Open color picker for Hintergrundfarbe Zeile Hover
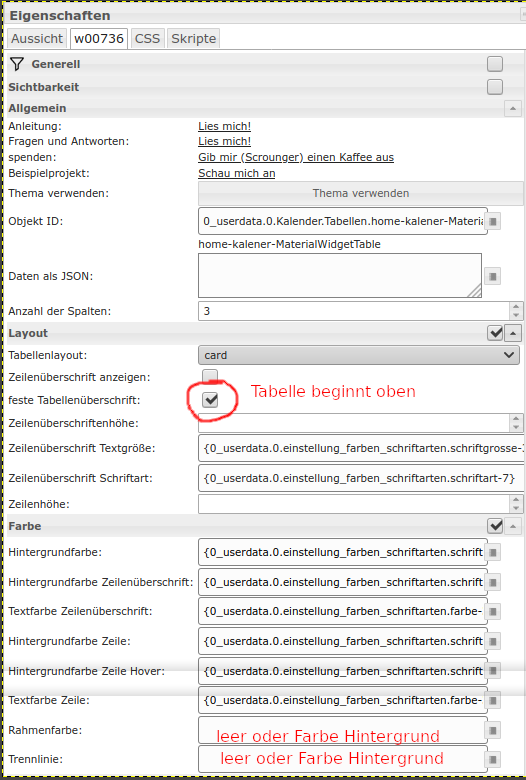Screen dimensions: 526x780 (x=493, y=671)
